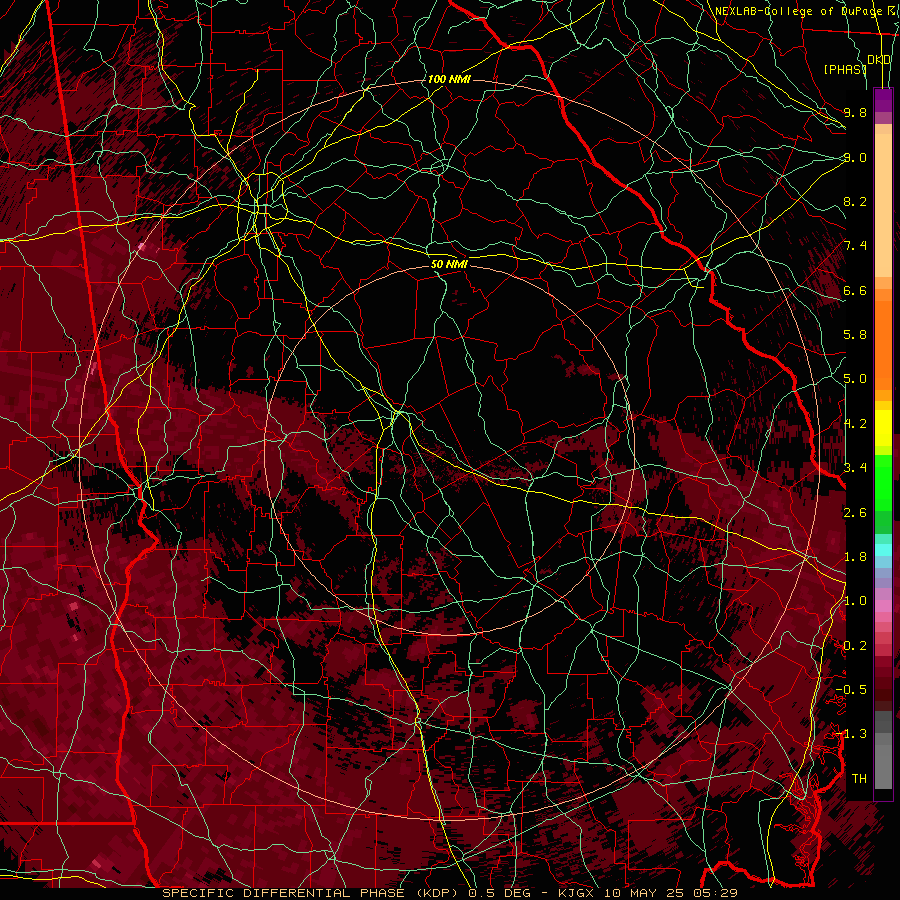This screenshot has height=900, width=900.
Task: Click the 9.0 value on the color scale
Action: [x=855, y=157]
